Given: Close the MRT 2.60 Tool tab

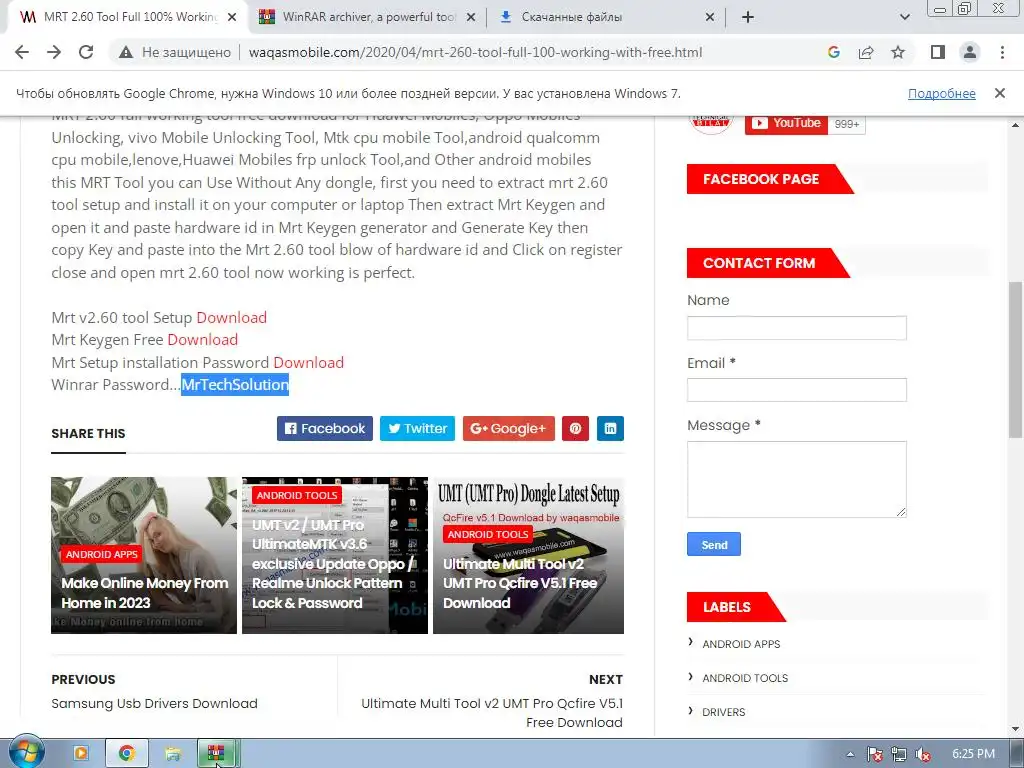Looking at the screenshot, I should pyautogui.click(x=232, y=17).
